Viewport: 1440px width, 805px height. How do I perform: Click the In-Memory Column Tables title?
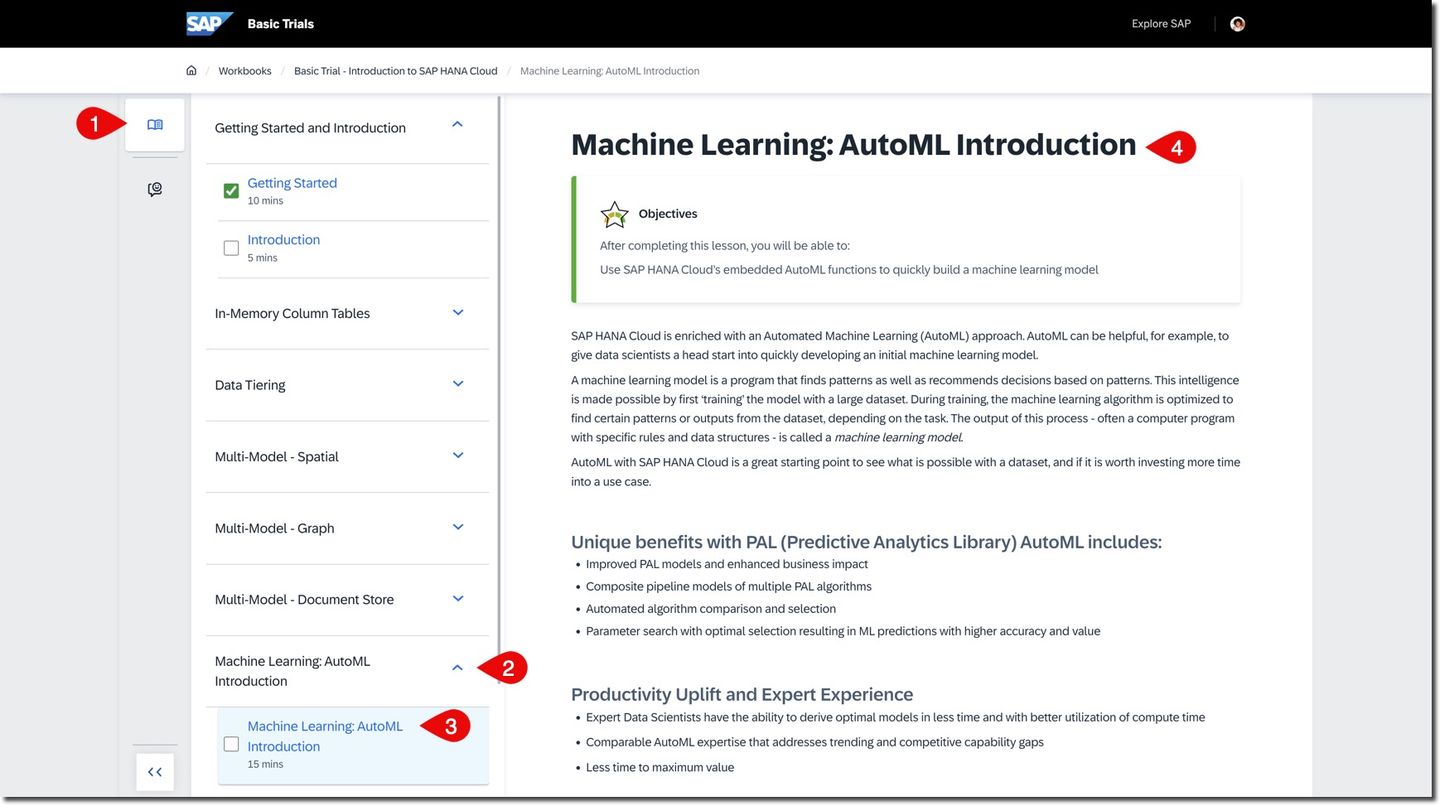pos(292,313)
